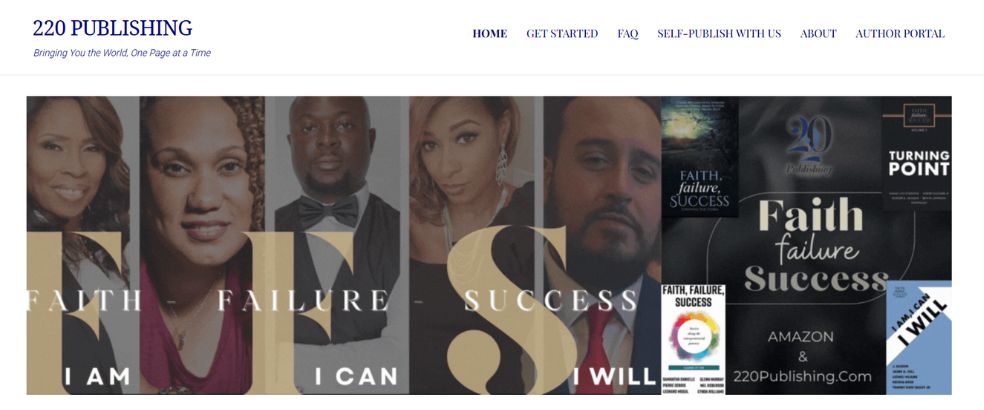Viewport: 984px width, 410px height.
Task: Open the FAQ page
Action: tap(628, 34)
